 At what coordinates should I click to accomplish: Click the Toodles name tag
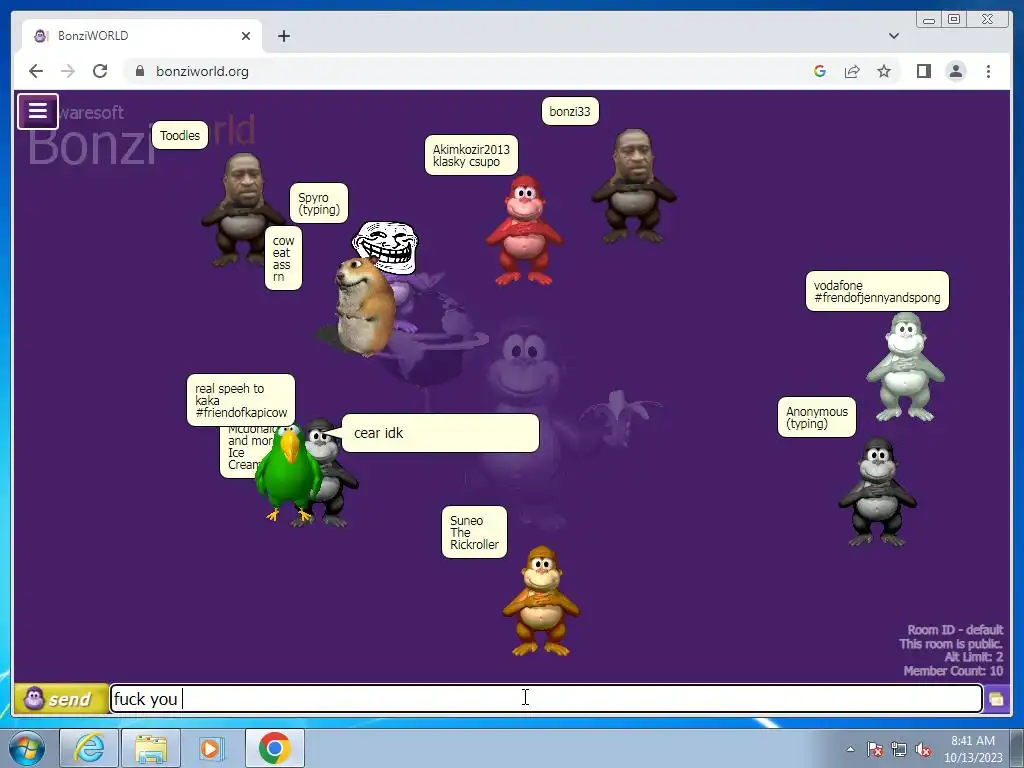pyautogui.click(x=180, y=135)
